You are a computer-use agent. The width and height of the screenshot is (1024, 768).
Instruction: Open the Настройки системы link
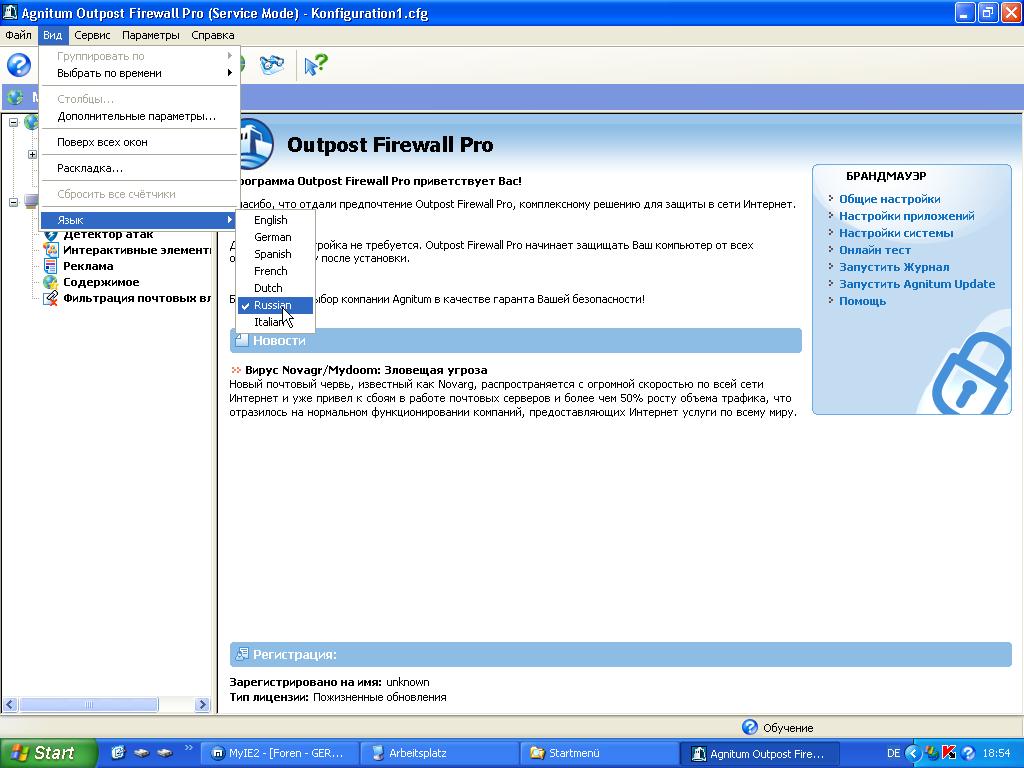coord(896,233)
